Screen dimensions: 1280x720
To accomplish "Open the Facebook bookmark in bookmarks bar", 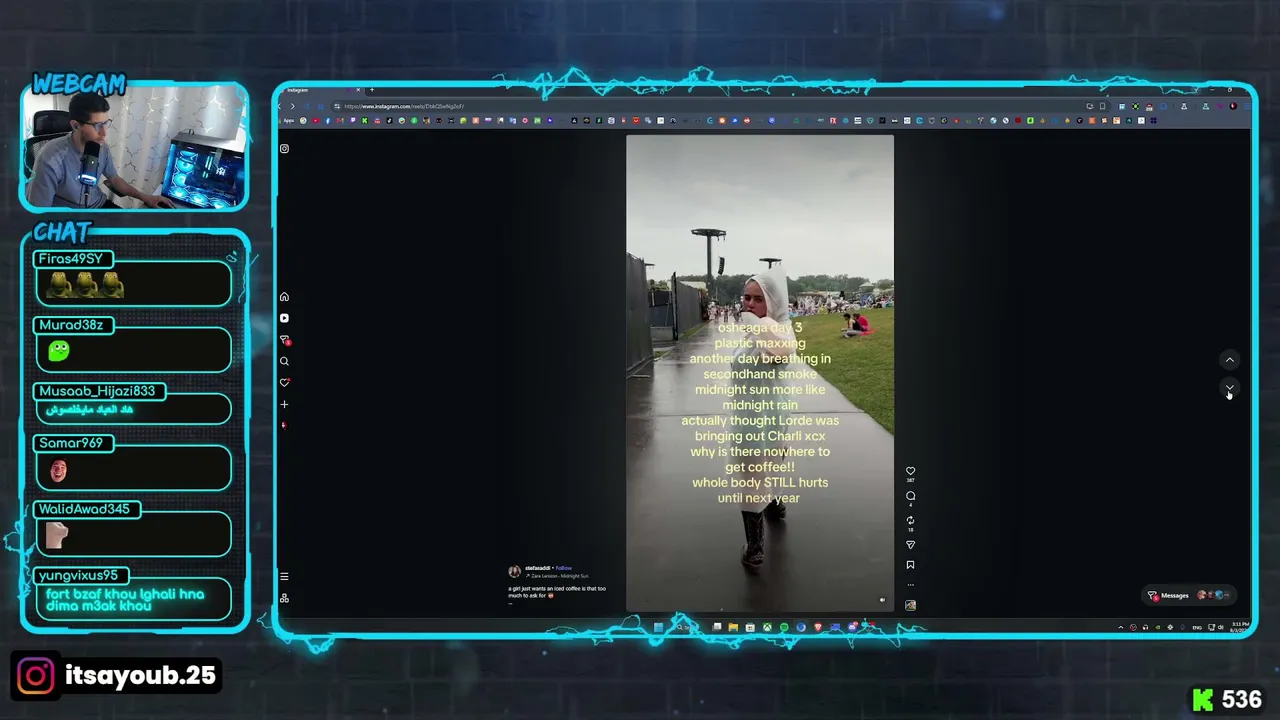I will (x=328, y=121).
